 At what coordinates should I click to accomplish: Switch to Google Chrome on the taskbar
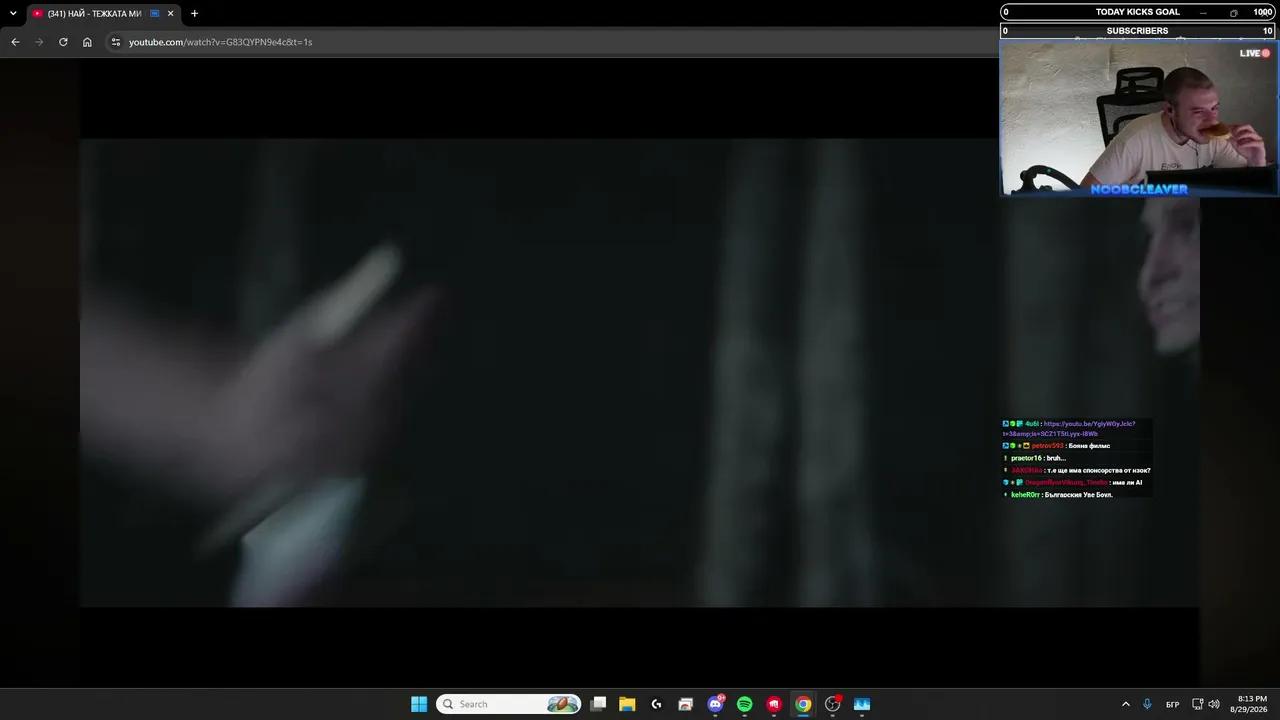pos(803,704)
